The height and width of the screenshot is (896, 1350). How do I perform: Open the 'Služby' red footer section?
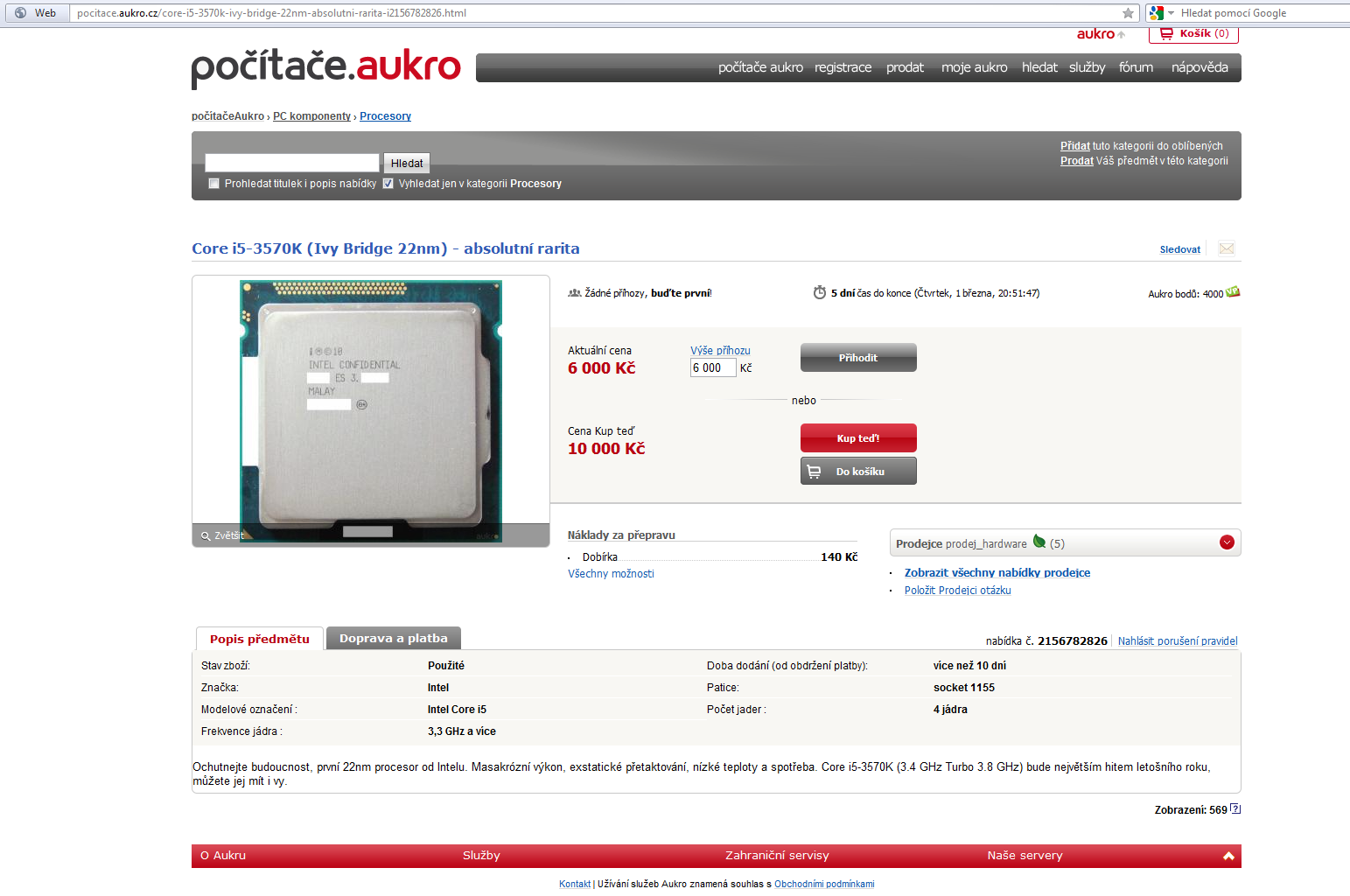click(481, 856)
